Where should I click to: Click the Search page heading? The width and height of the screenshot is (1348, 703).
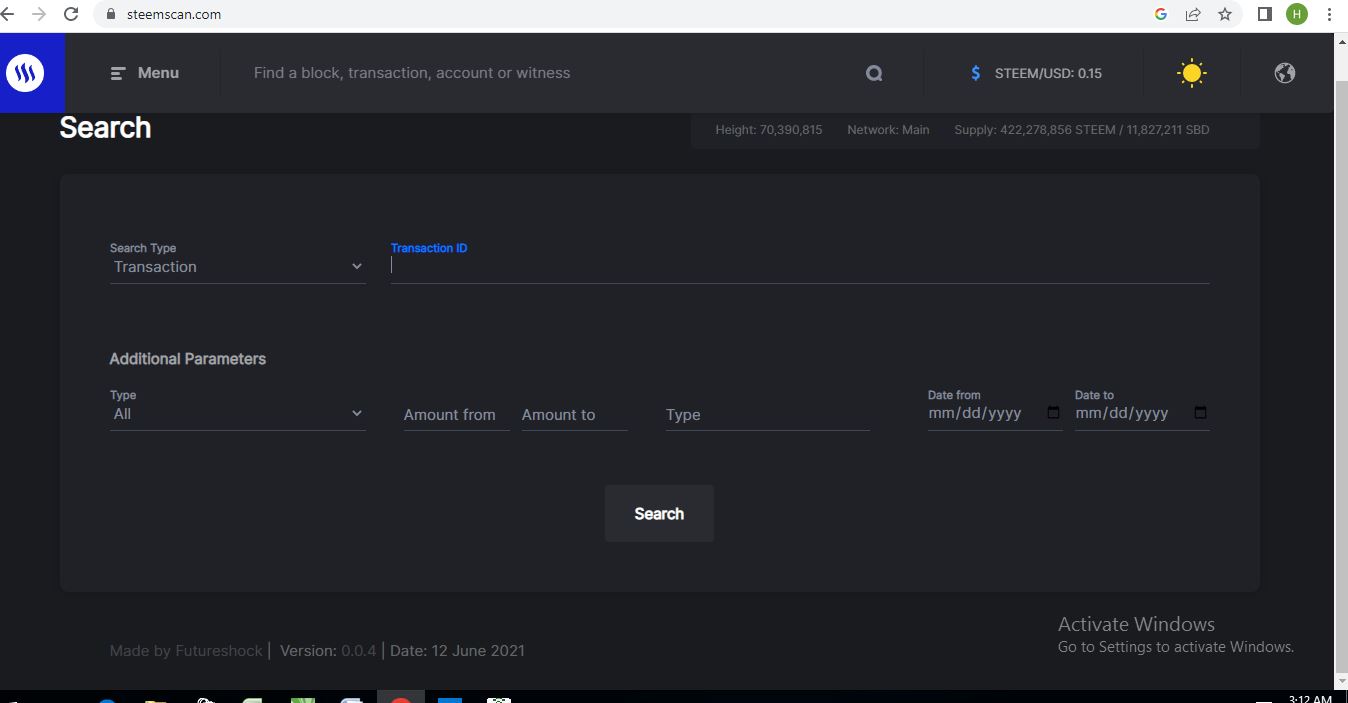(105, 128)
